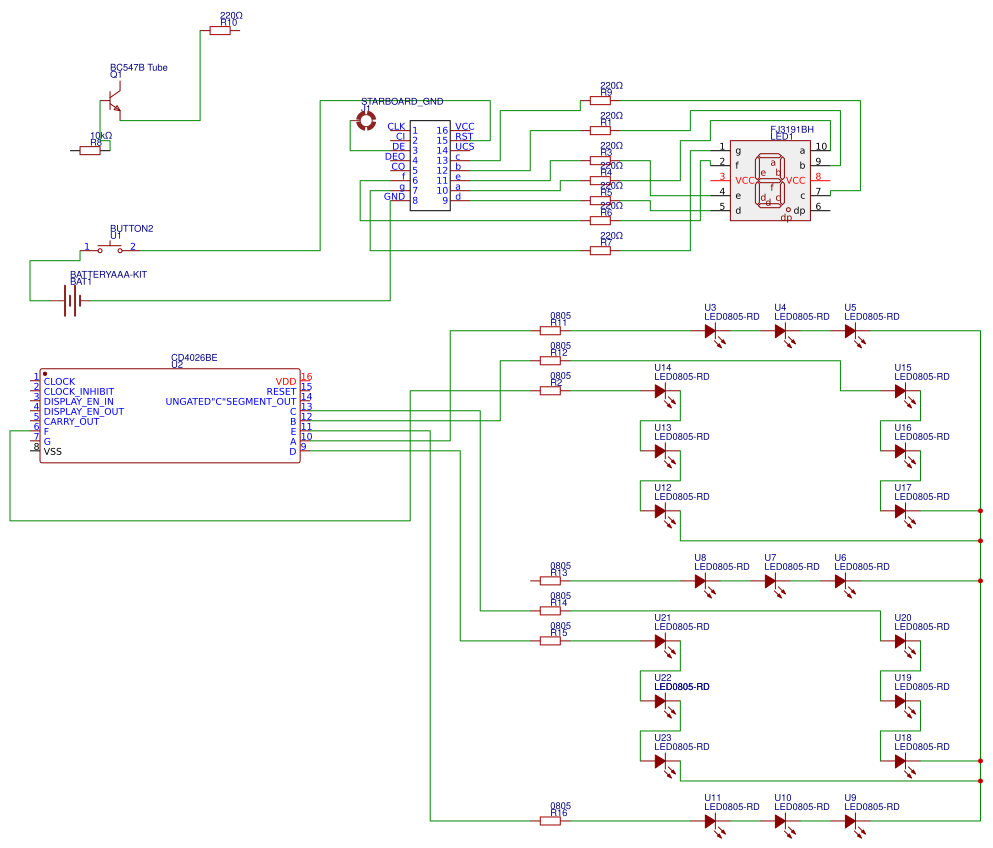Click the "CLK" pin label
This screenshot has width=993, height=848.
396,127
